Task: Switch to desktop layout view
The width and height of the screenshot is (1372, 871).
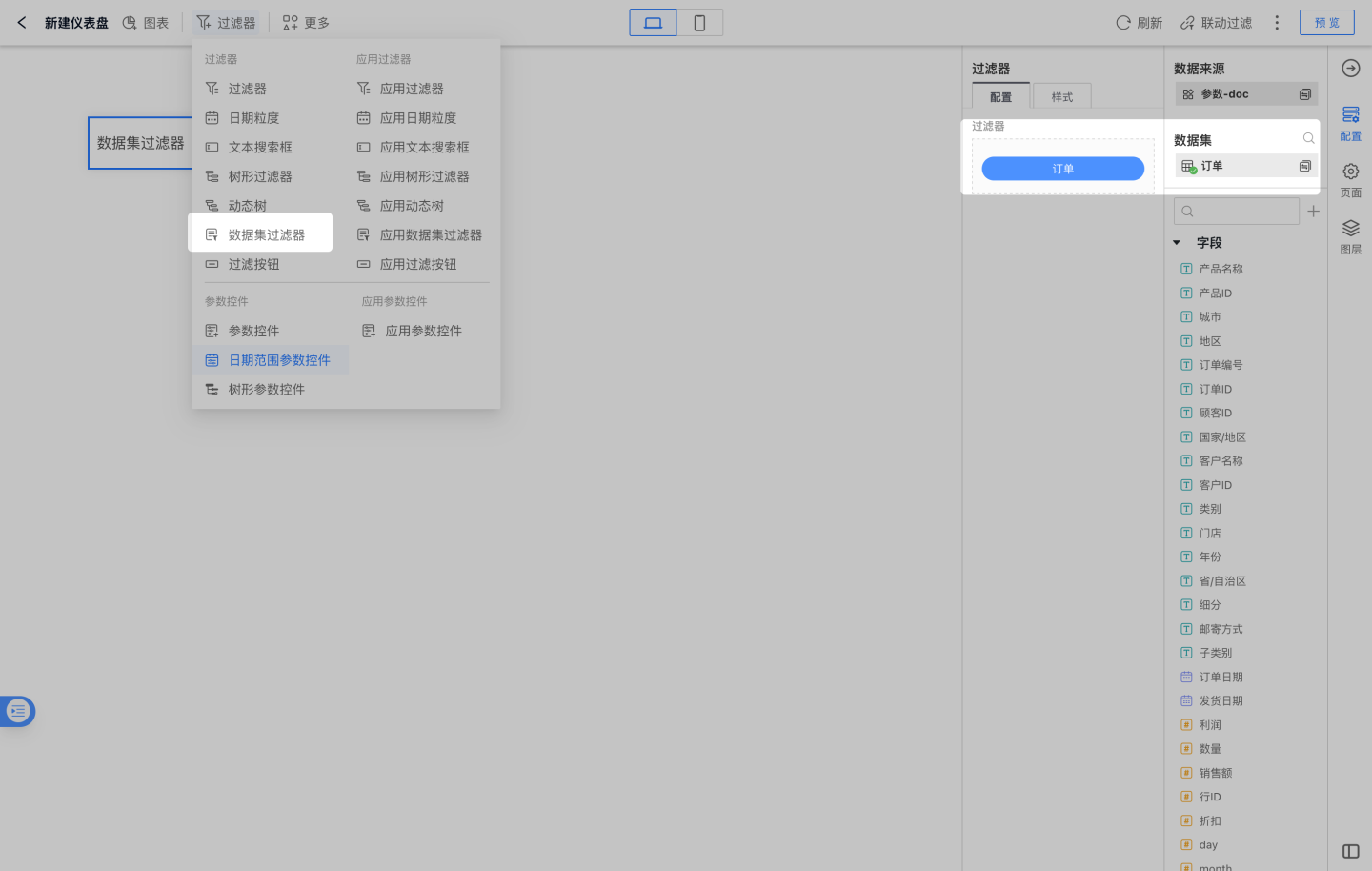Action: (653, 22)
